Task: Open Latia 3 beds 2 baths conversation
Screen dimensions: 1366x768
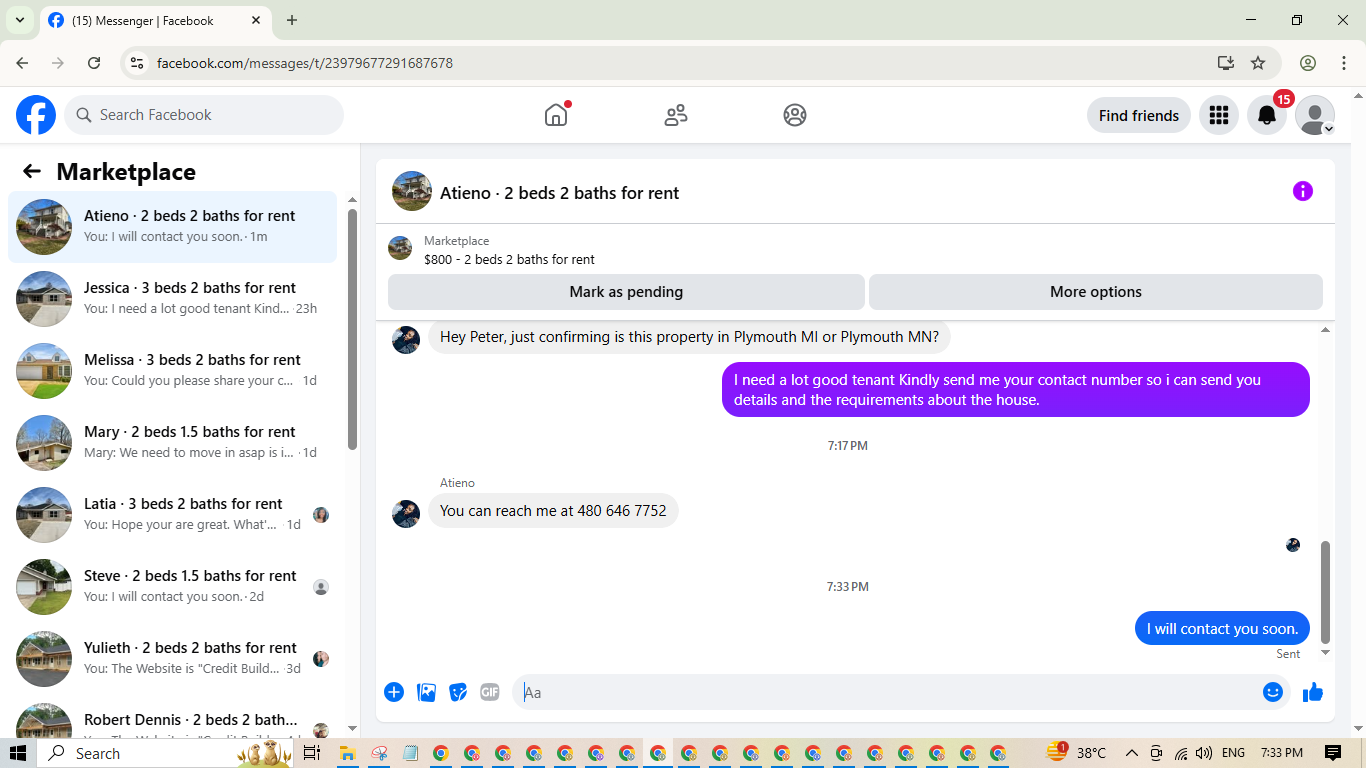Action: pos(173,515)
